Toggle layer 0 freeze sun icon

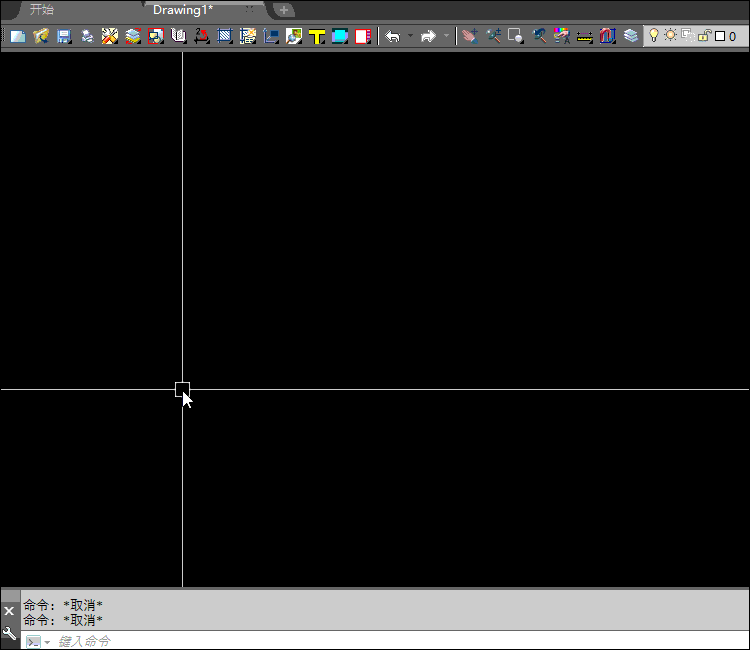click(x=671, y=35)
